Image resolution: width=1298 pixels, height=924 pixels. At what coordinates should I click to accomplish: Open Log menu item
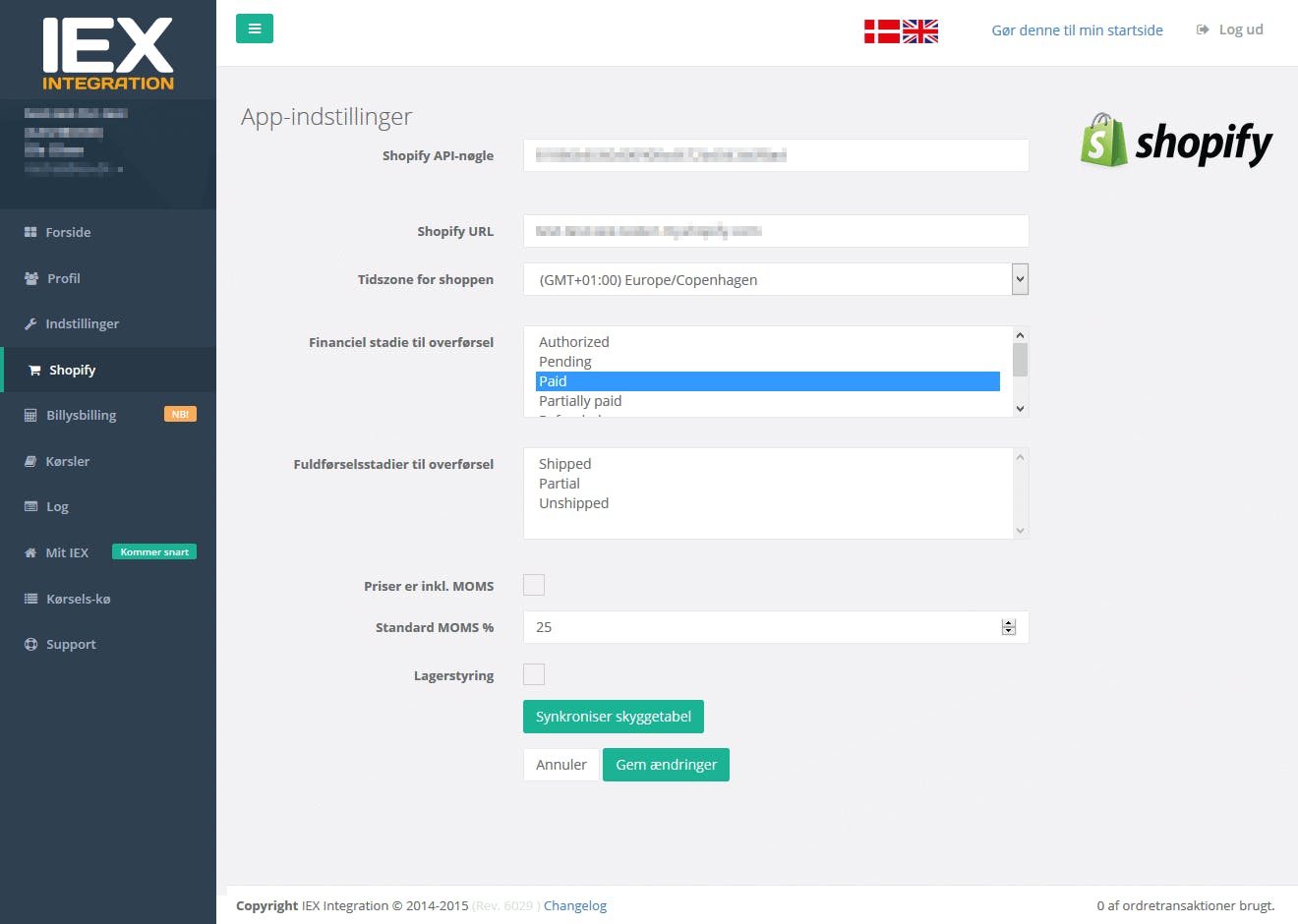click(x=108, y=506)
